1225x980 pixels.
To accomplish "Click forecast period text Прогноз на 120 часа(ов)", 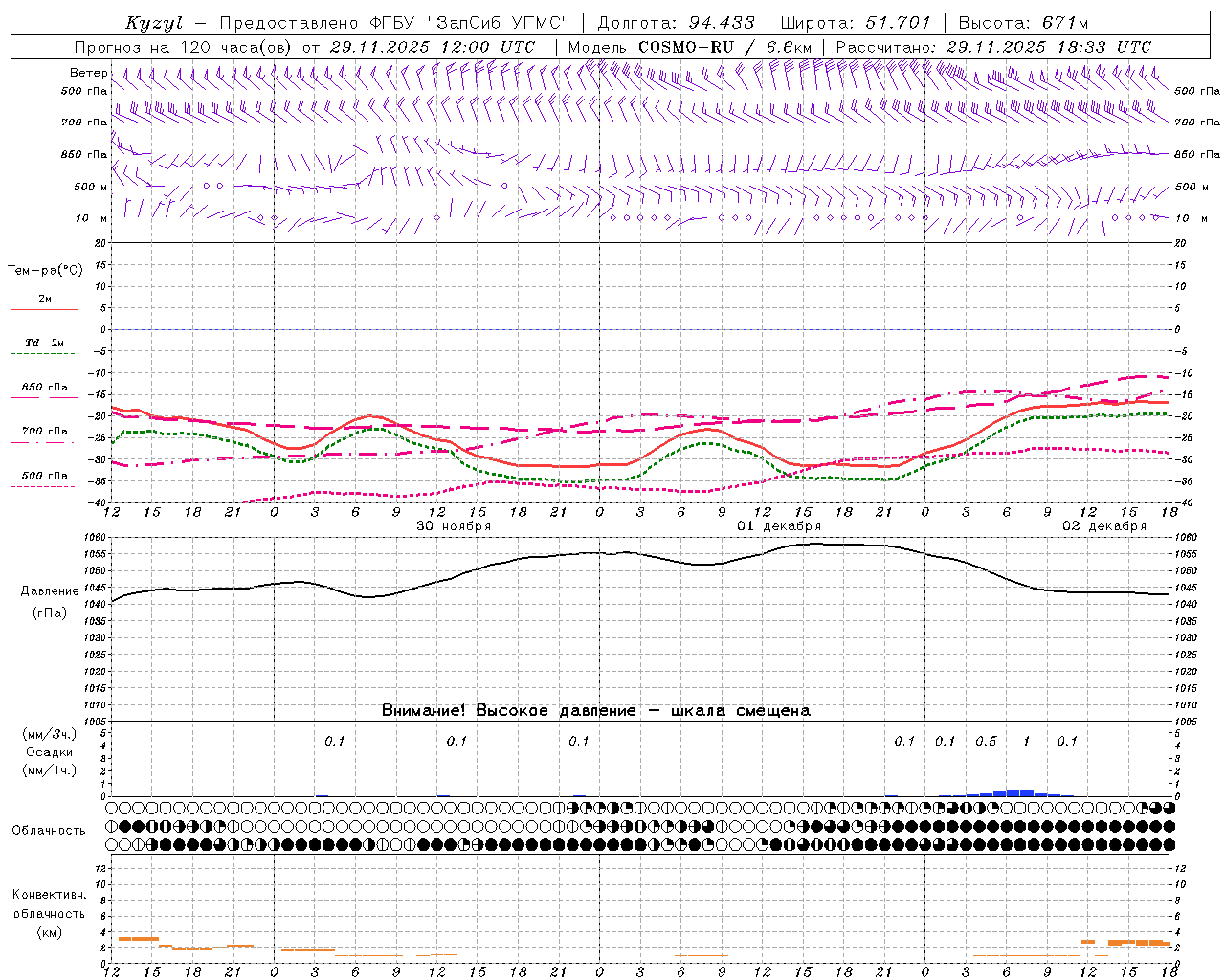I will (184, 47).
